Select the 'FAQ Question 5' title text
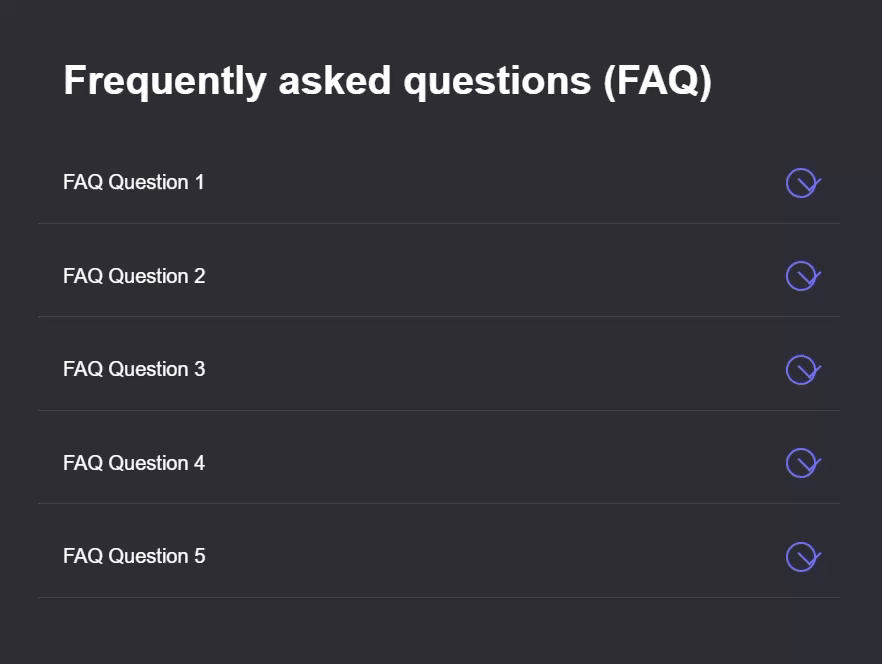Image resolution: width=882 pixels, height=664 pixels. 134,556
